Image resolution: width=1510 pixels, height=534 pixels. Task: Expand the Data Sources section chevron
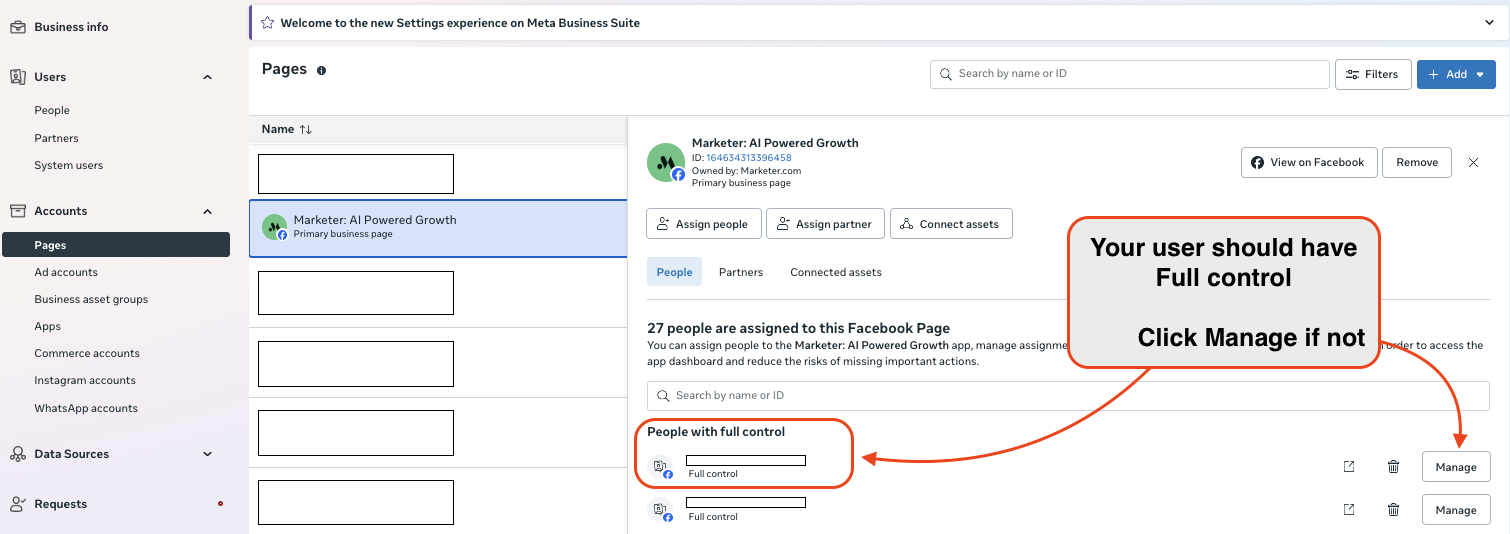208,454
